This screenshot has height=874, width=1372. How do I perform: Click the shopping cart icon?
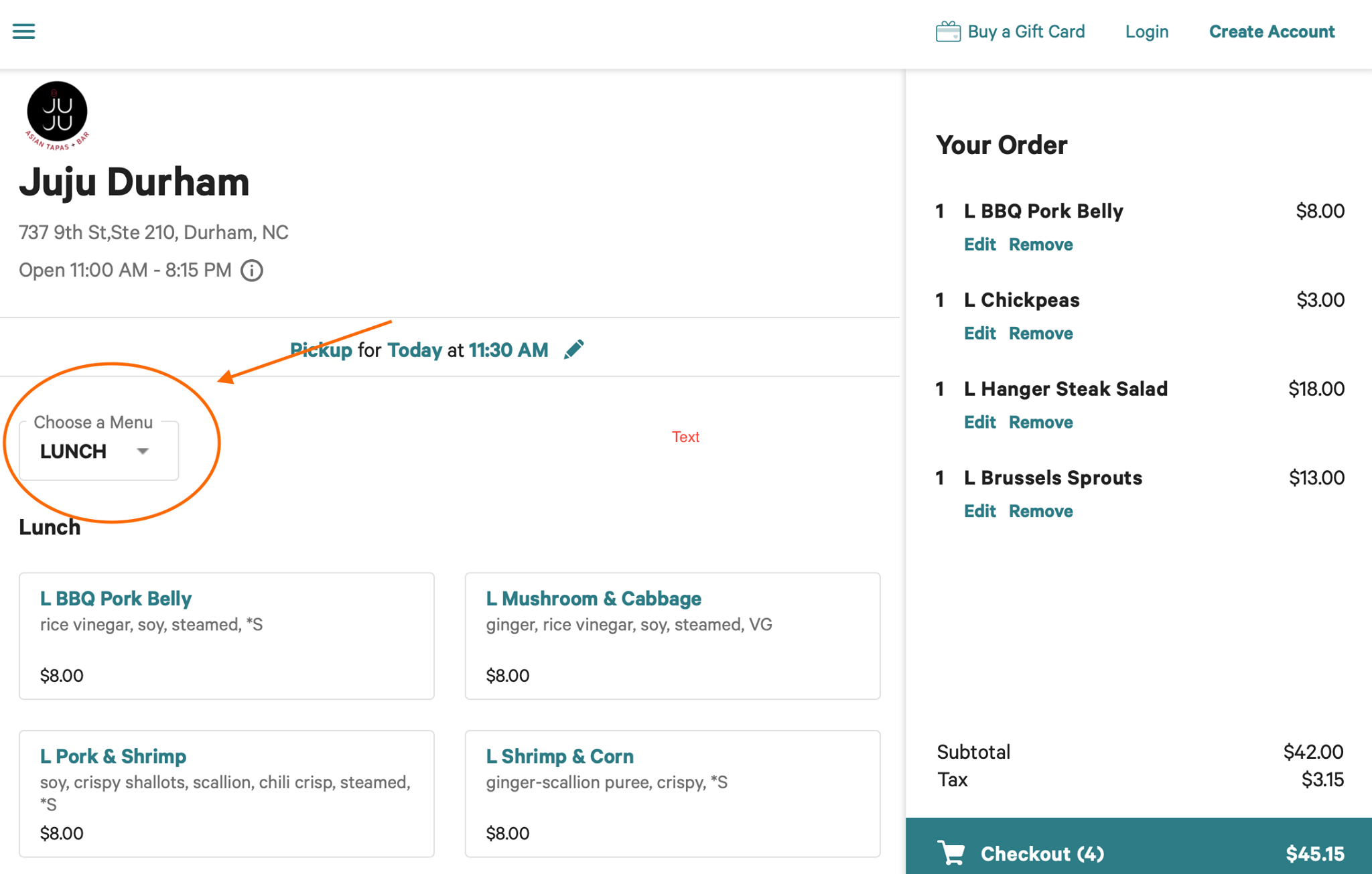952,853
